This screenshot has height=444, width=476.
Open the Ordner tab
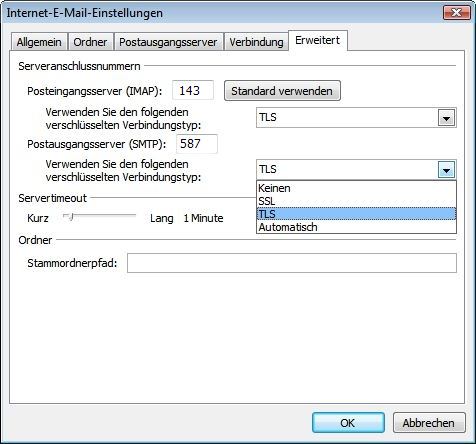90,42
